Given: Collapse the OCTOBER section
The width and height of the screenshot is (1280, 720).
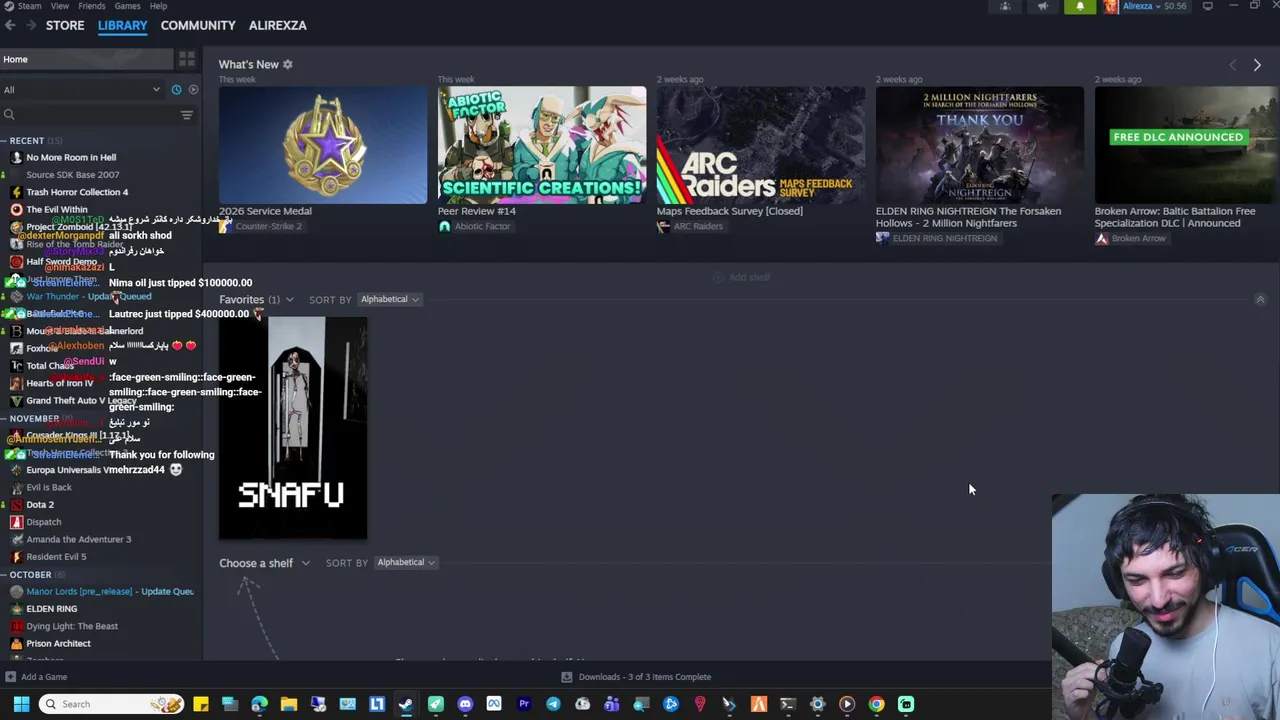Looking at the screenshot, I should tap(4, 575).
